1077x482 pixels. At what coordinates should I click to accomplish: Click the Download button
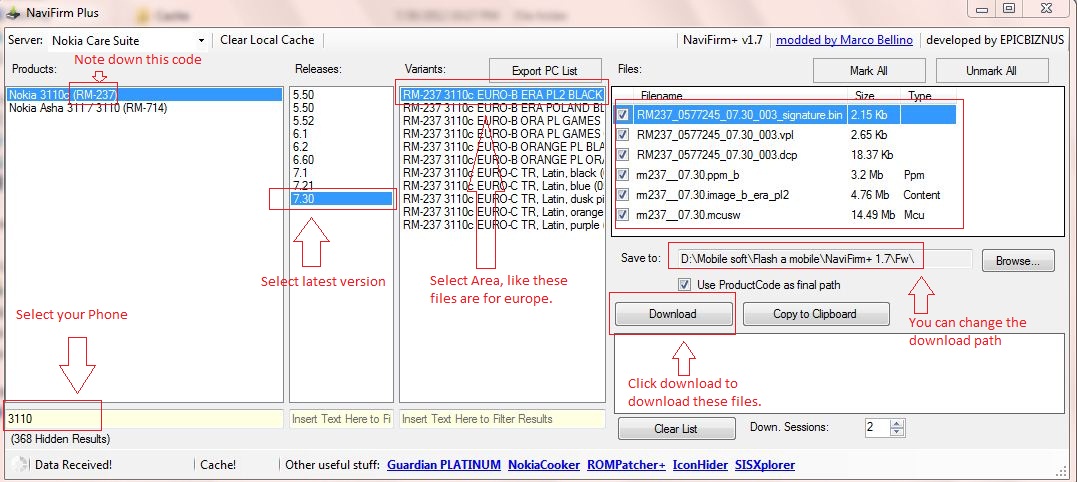pos(672,314)
